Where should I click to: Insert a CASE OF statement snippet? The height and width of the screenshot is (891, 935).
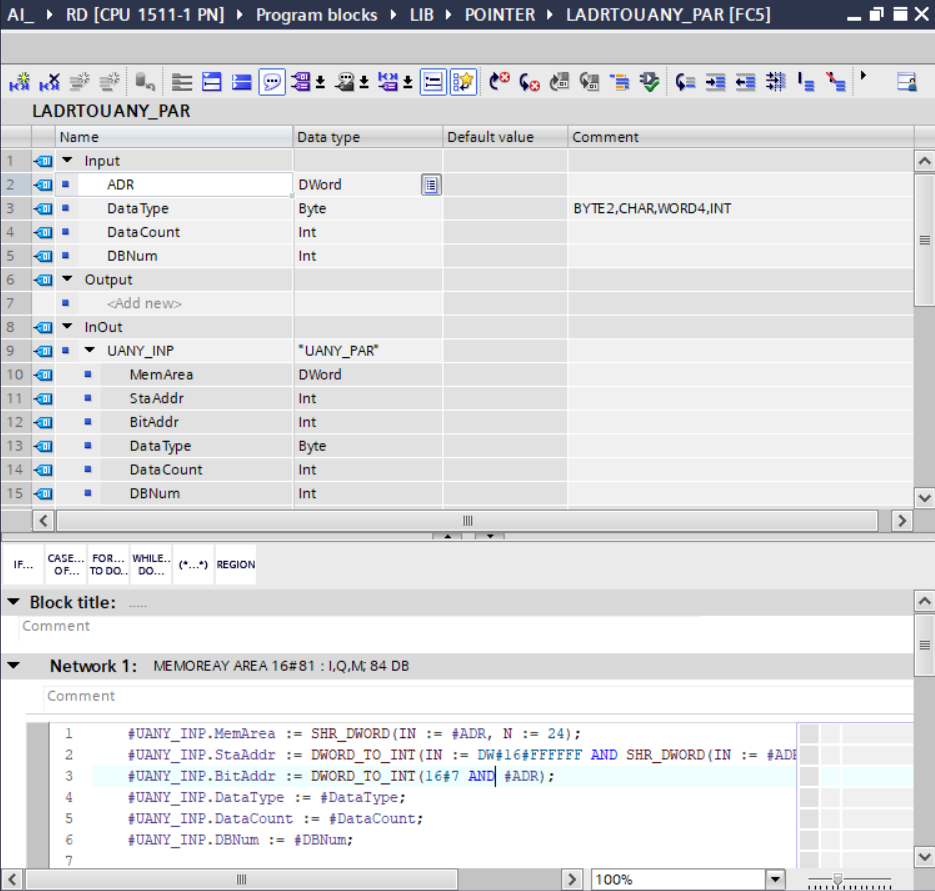tap(65, 565)
